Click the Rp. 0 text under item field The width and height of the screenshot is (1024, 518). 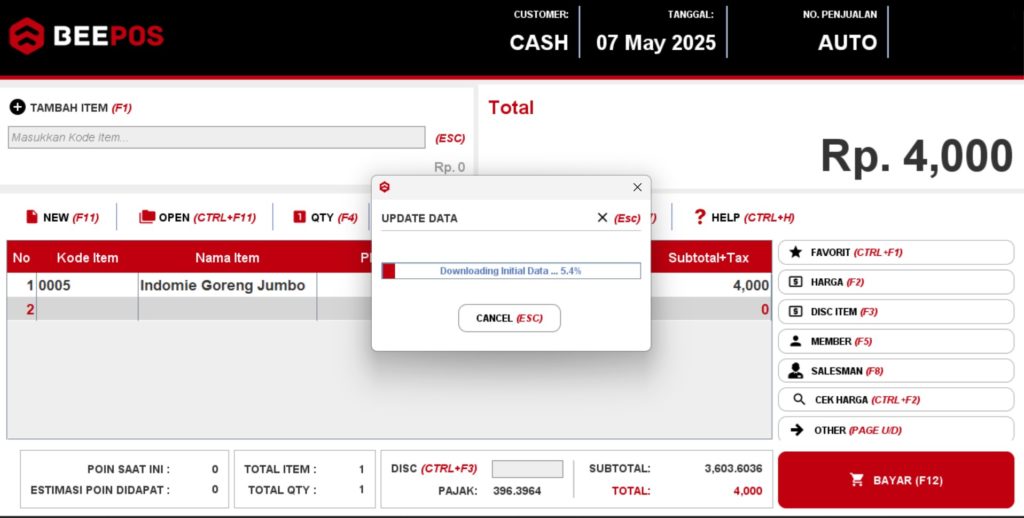point(450,167)
